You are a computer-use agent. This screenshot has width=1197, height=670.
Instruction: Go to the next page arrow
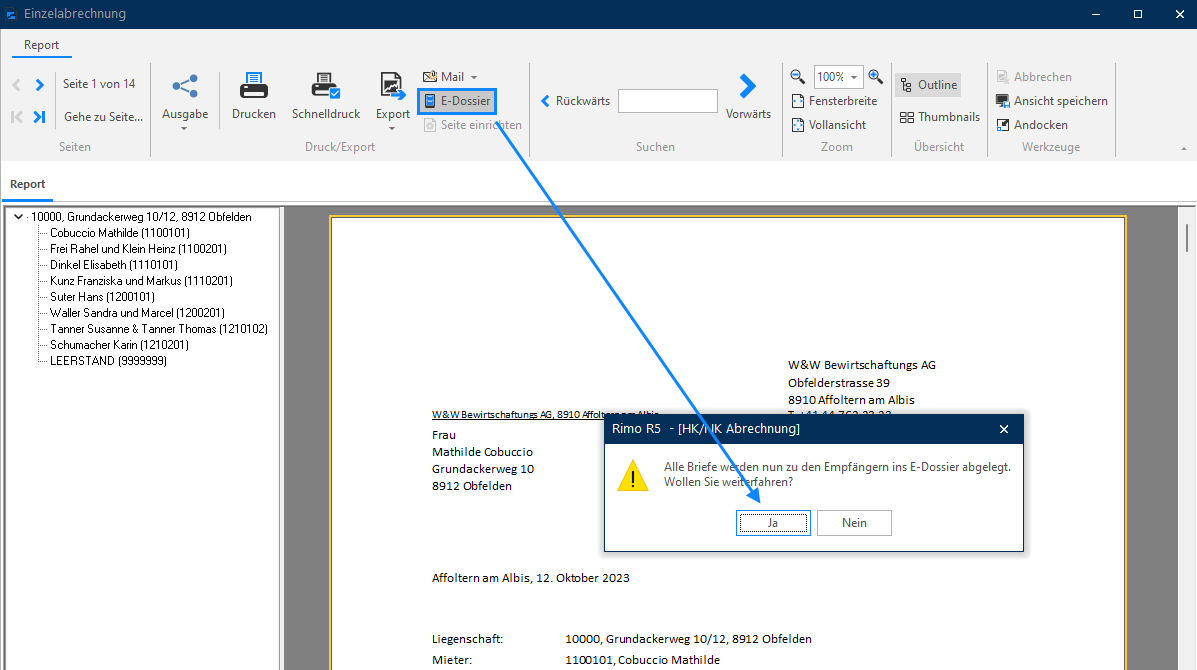tap(40, 85)
